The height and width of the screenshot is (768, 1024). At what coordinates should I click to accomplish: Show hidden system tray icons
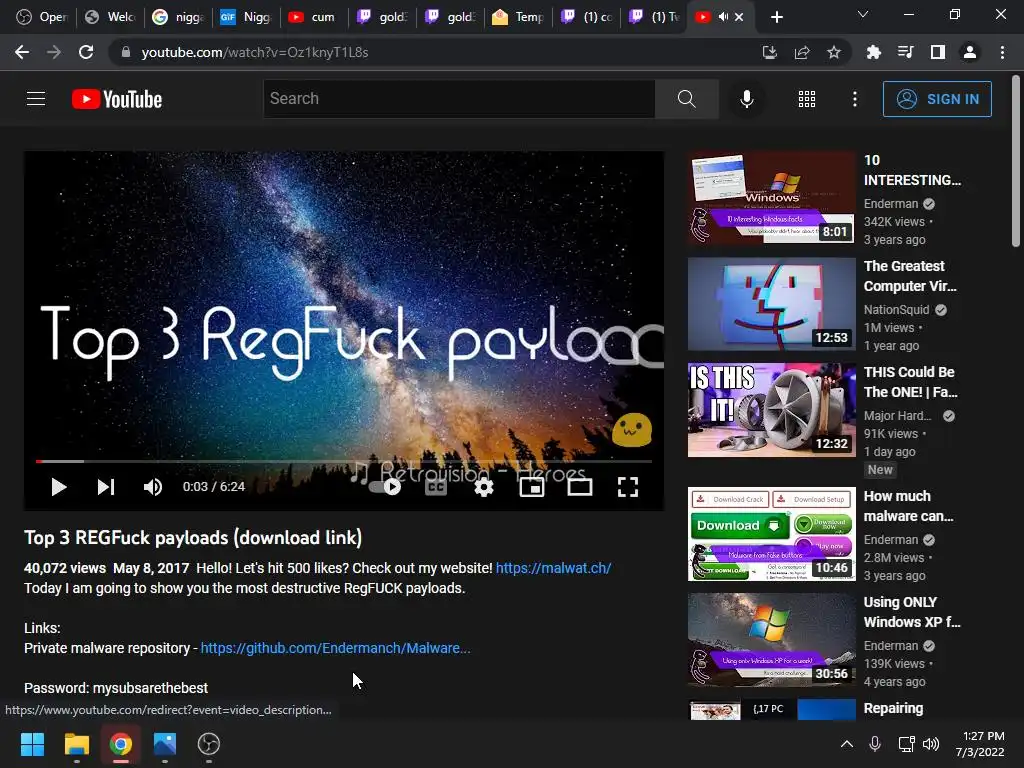(846, 744)
